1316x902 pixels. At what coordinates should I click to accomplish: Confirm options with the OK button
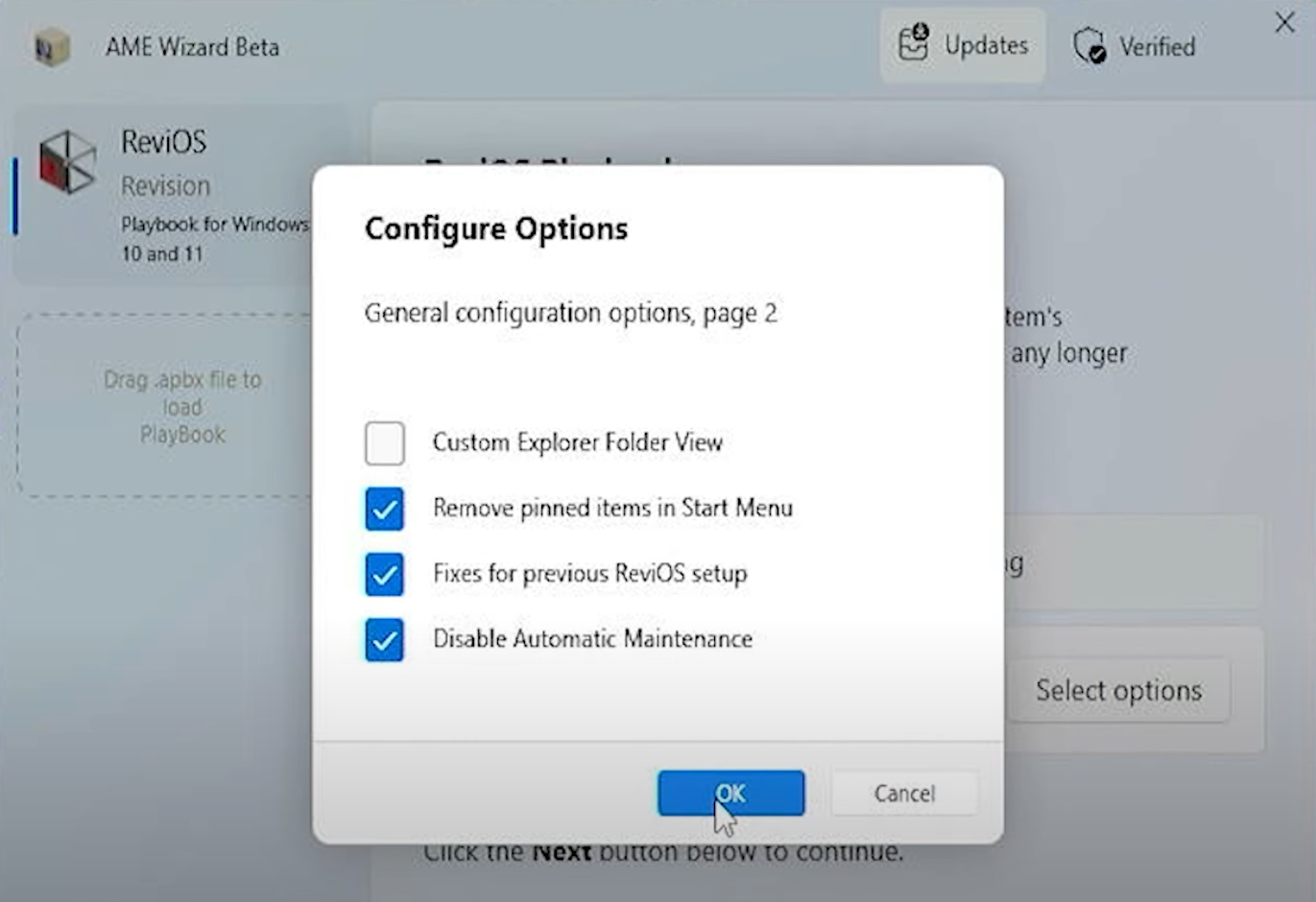click(730, 794)
